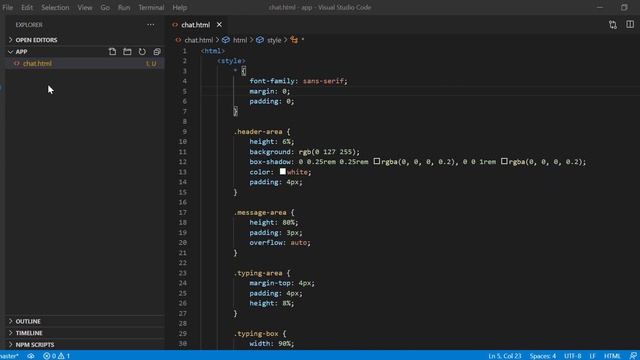640x360 pixels.
Task: Click the opening <html> tag
Action: [x=213, y=51]
